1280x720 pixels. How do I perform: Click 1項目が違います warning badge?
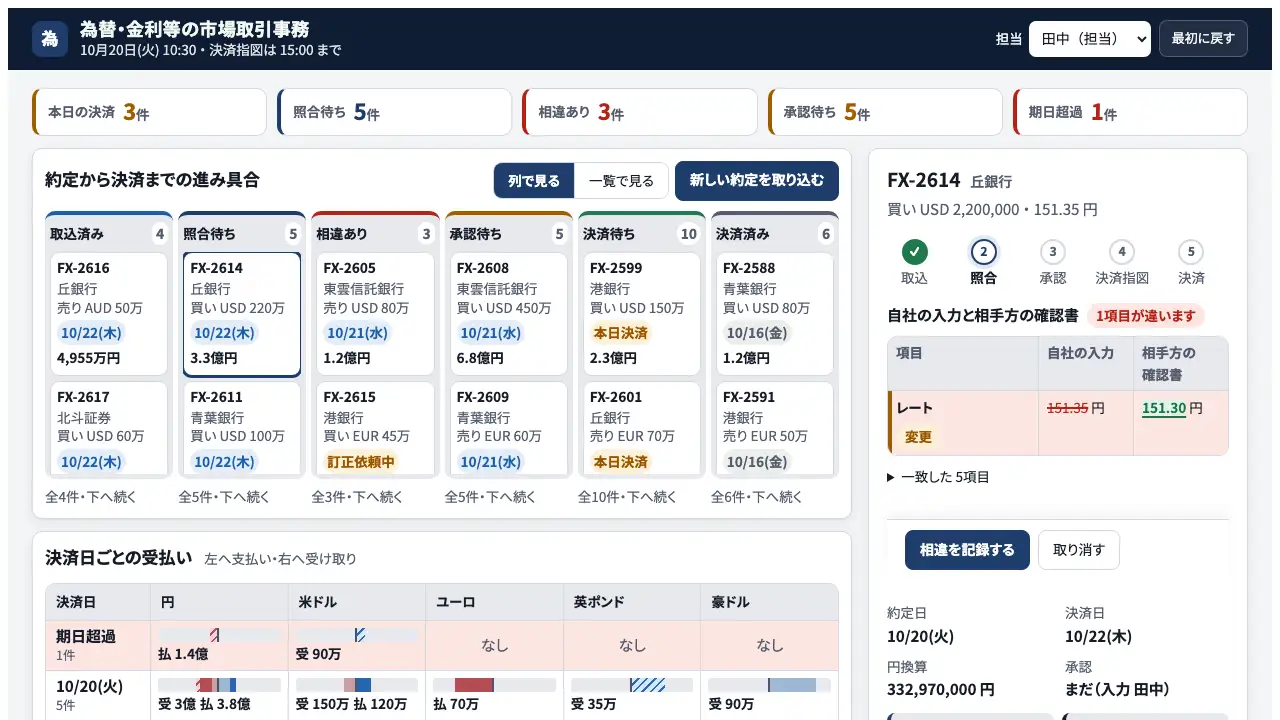[1146, 316]
